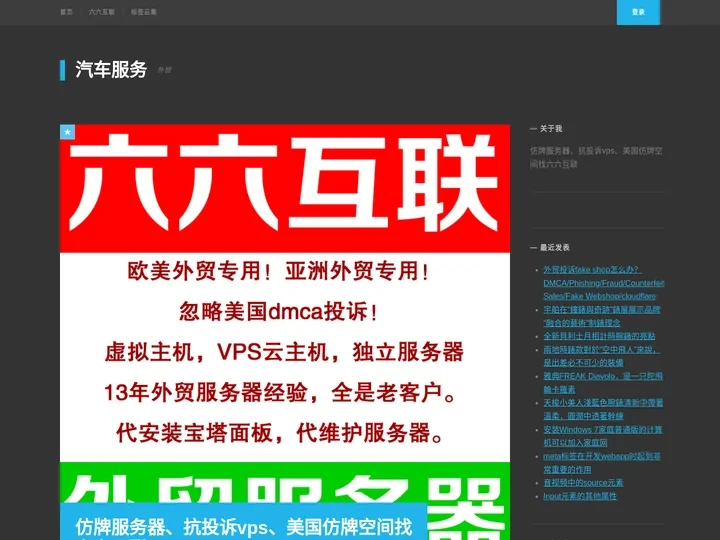Click the 首页 link in the top navigation
This screenshot has width=720, height=540.
pyautogui.click(x=66, y=12)
